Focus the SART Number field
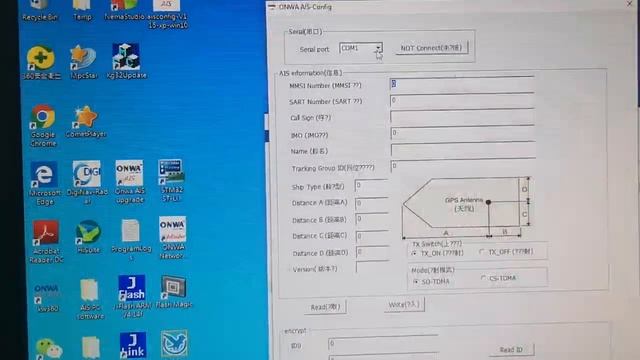The height and width of the screenshot is (360, 640). coord(462,100)
